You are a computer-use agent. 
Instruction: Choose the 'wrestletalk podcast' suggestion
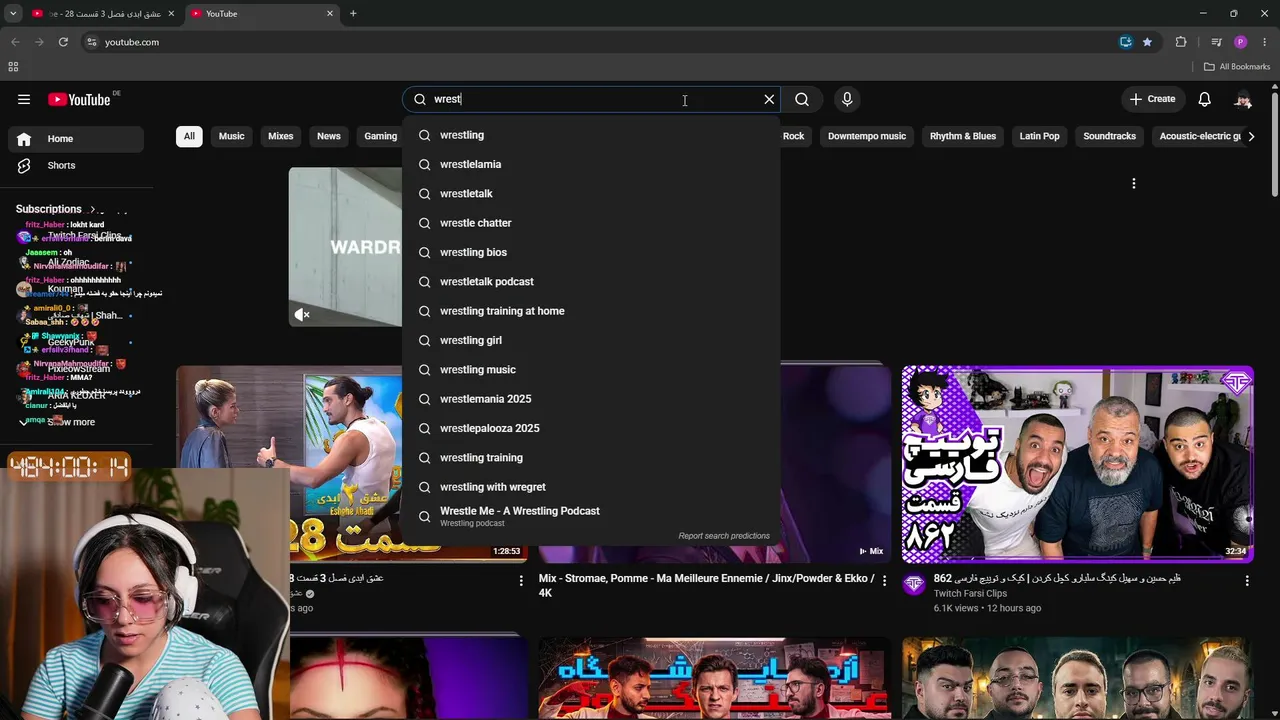591,282
